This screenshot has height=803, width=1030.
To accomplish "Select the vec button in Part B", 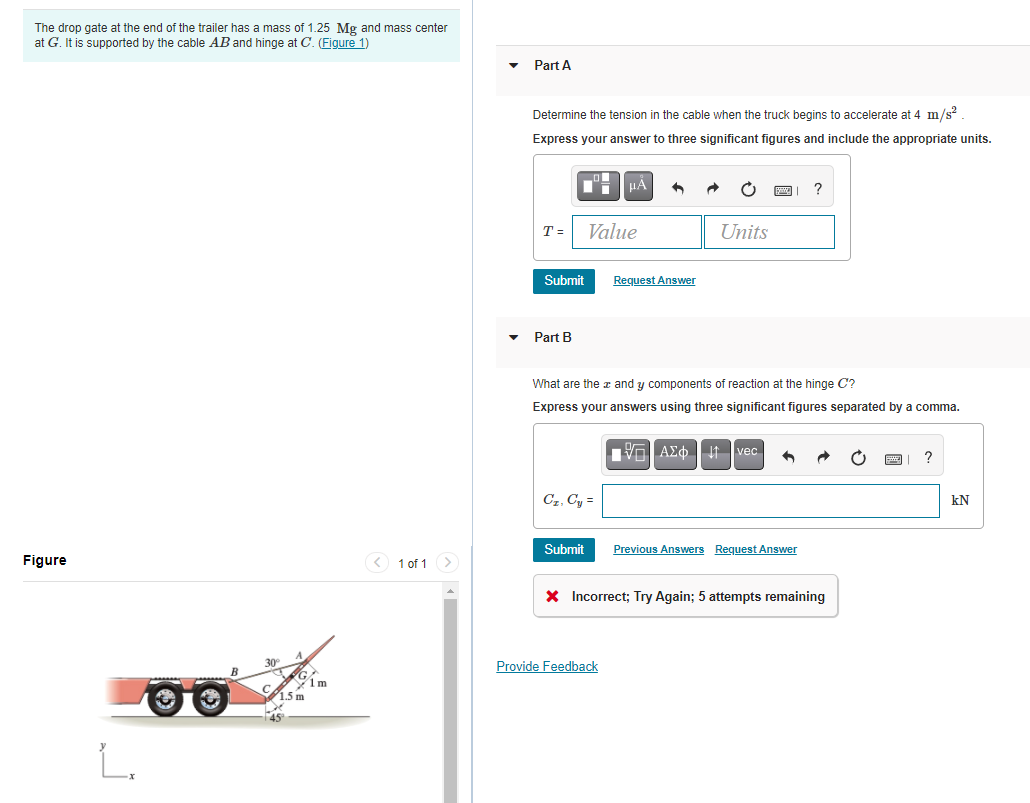I will pyautogui.click(x=748, y=454).
